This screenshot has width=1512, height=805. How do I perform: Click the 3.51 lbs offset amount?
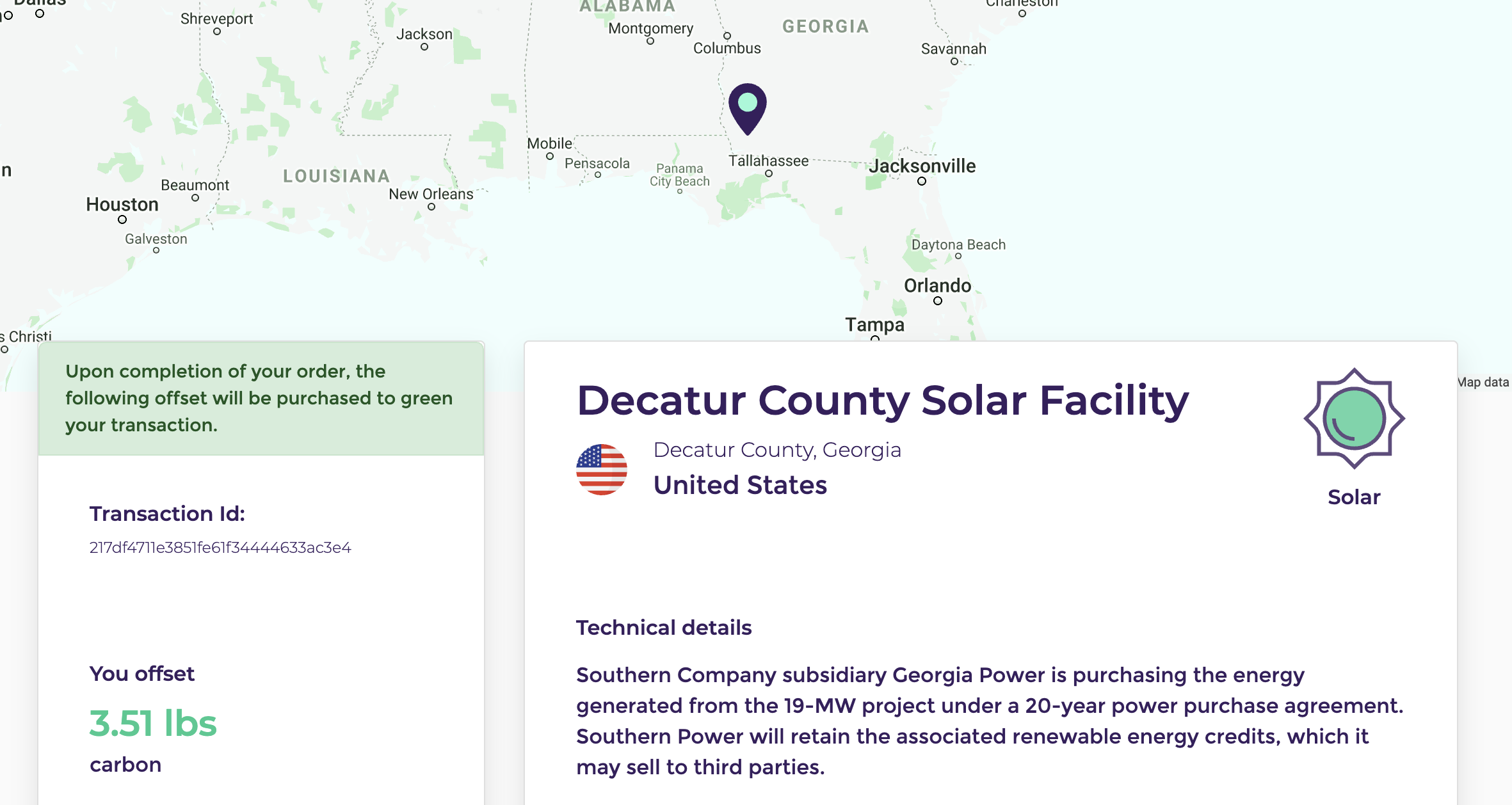tap(153, 723)
